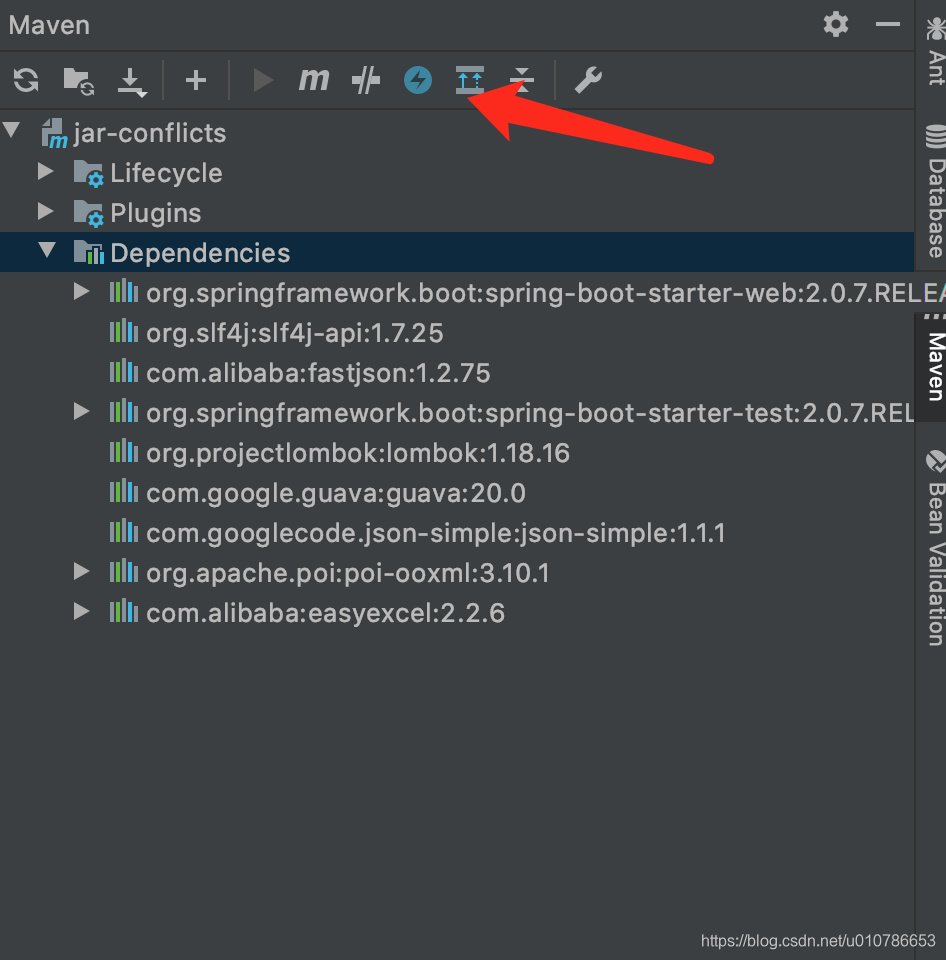Select the jar-conflicts project label
This screenshot has height=960, width=946.
149,133
